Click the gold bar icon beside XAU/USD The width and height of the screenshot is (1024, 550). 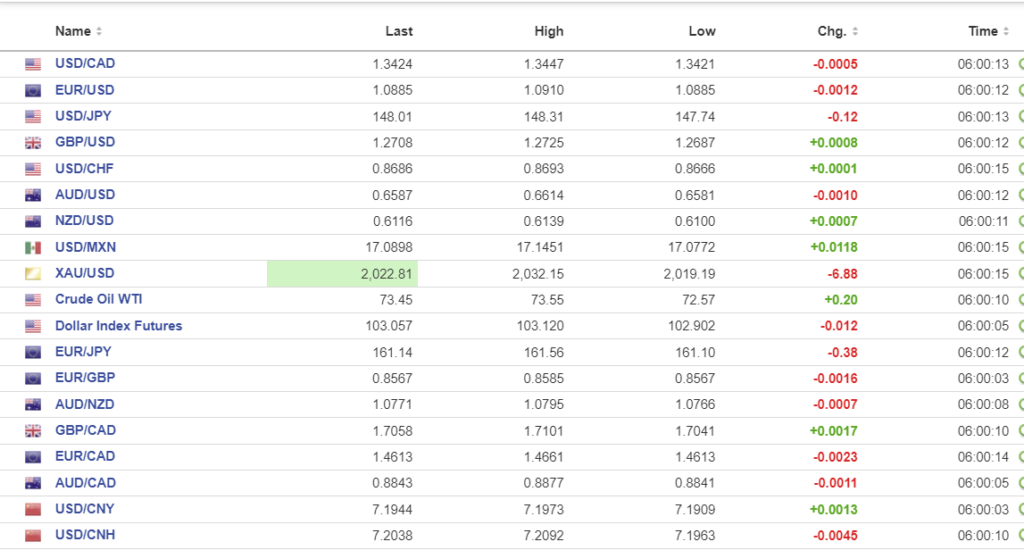(33, 273)
